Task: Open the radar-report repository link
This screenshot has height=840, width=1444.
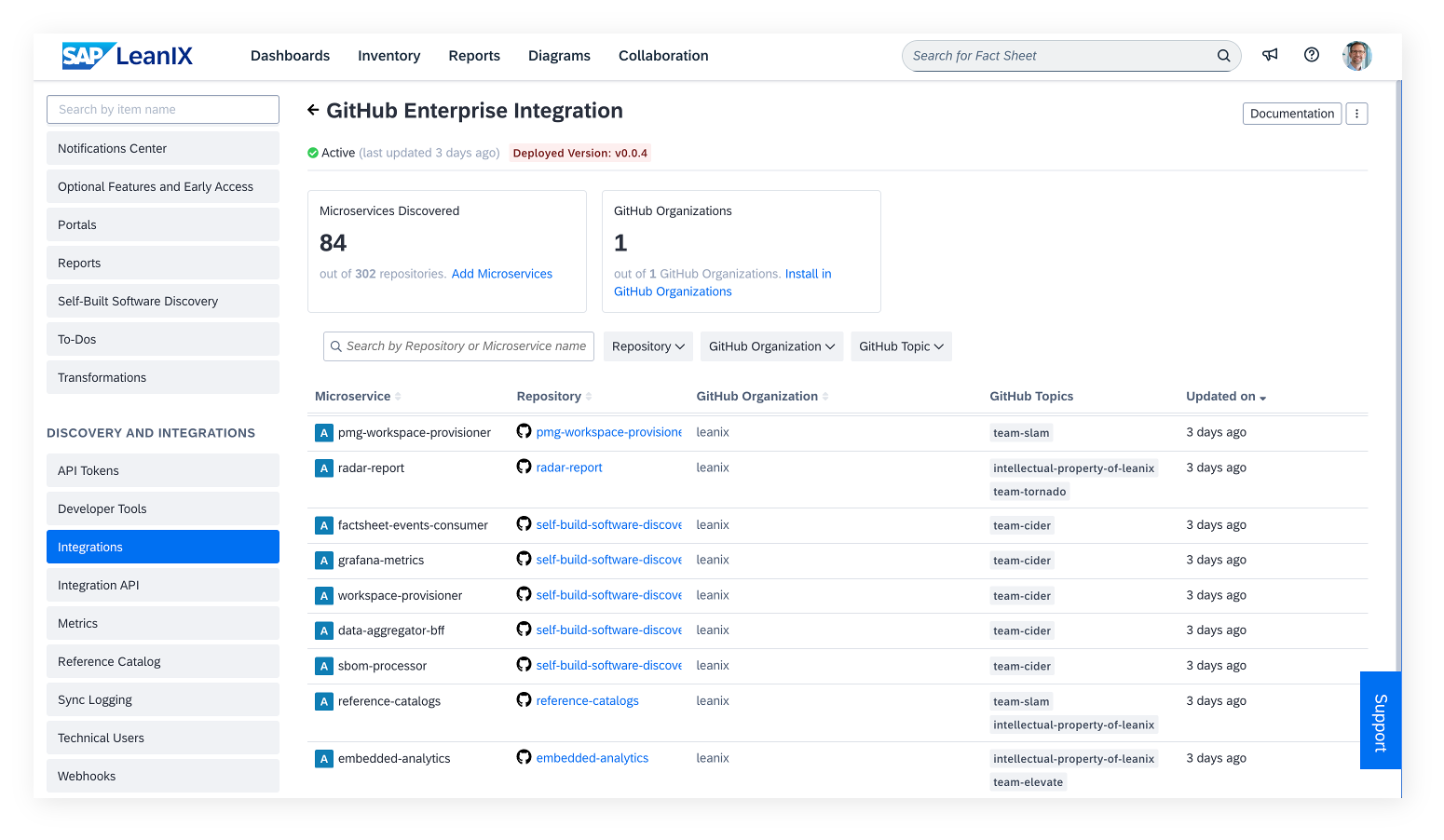Action: tap(569, 467)
